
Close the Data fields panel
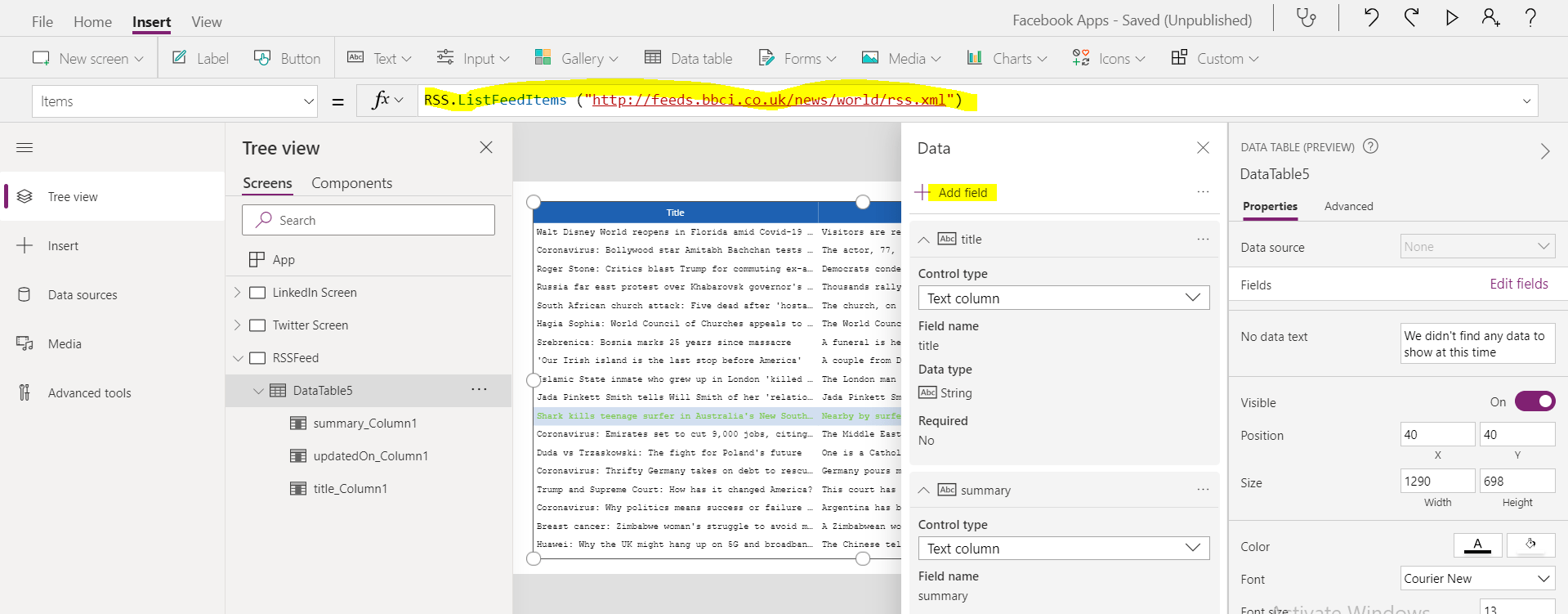coord(1203,147)
